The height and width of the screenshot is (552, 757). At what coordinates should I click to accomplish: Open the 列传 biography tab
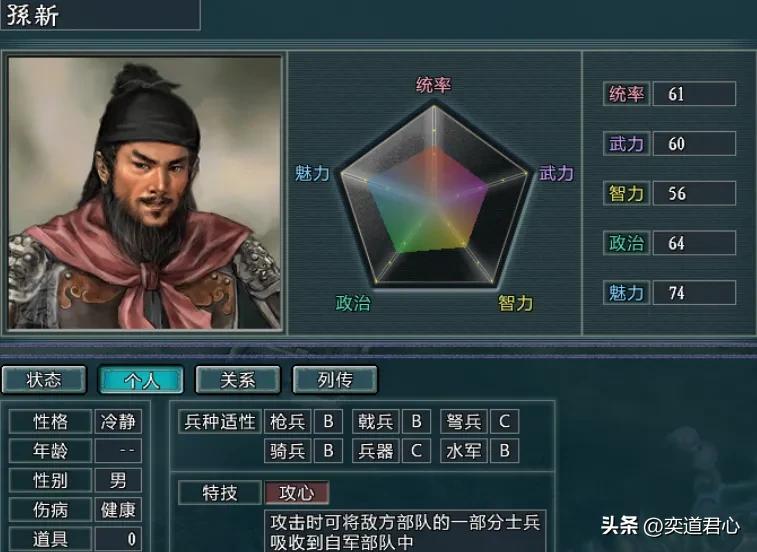(335, 380)
